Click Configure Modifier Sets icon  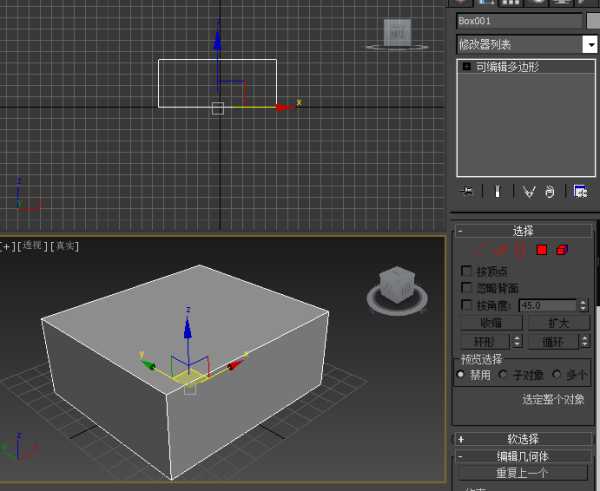tap(580, 191)
